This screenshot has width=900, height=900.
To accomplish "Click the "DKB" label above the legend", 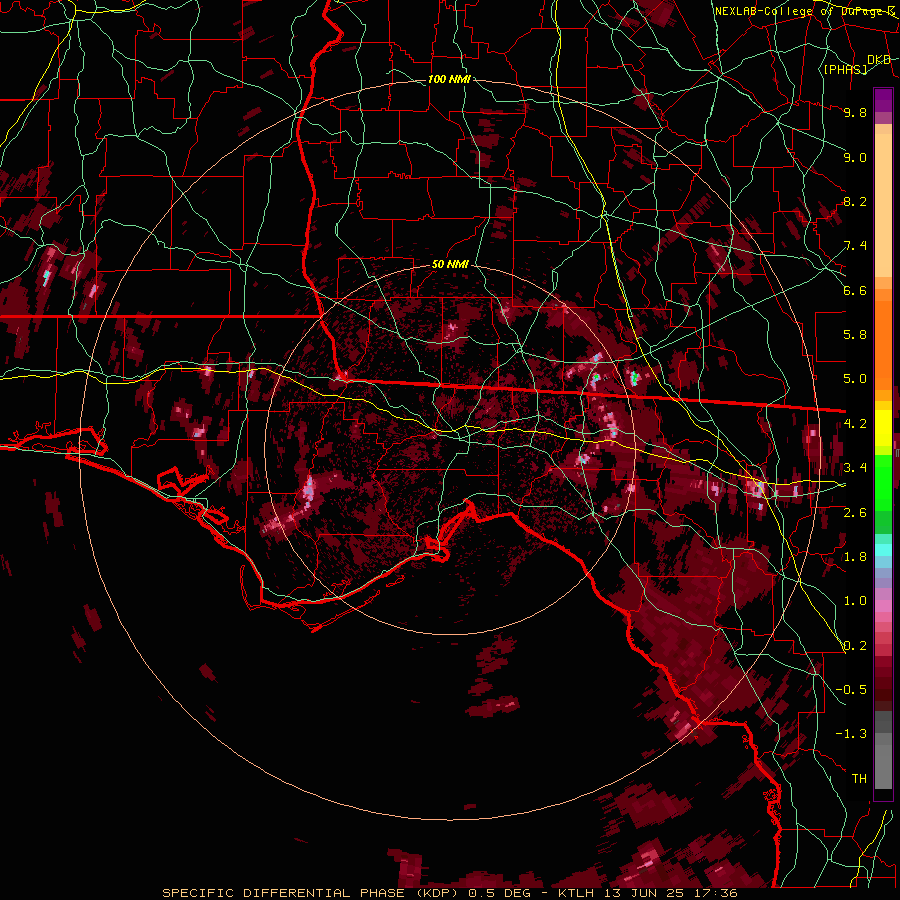I will (879, 60).
